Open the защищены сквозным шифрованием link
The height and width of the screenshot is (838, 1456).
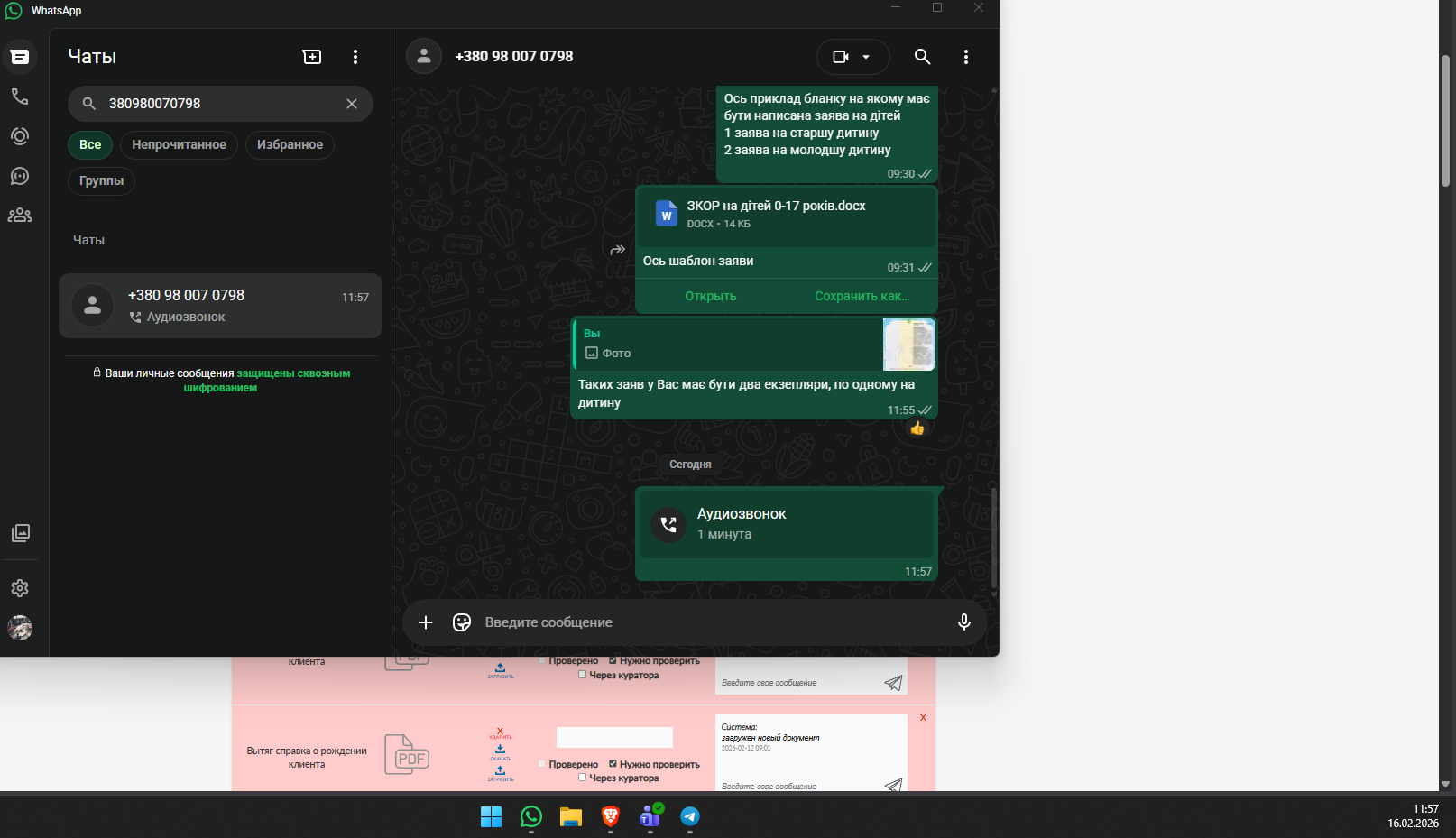[x=267, y=381]
